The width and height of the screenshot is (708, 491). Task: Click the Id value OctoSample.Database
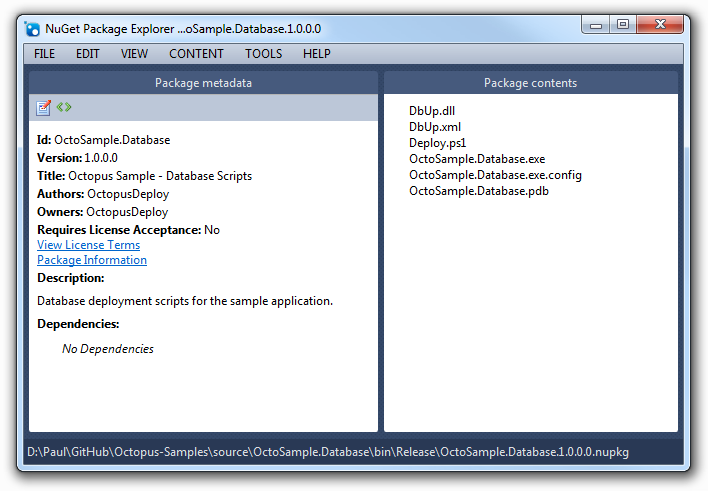pyautogui.click(x=112, y=140)
